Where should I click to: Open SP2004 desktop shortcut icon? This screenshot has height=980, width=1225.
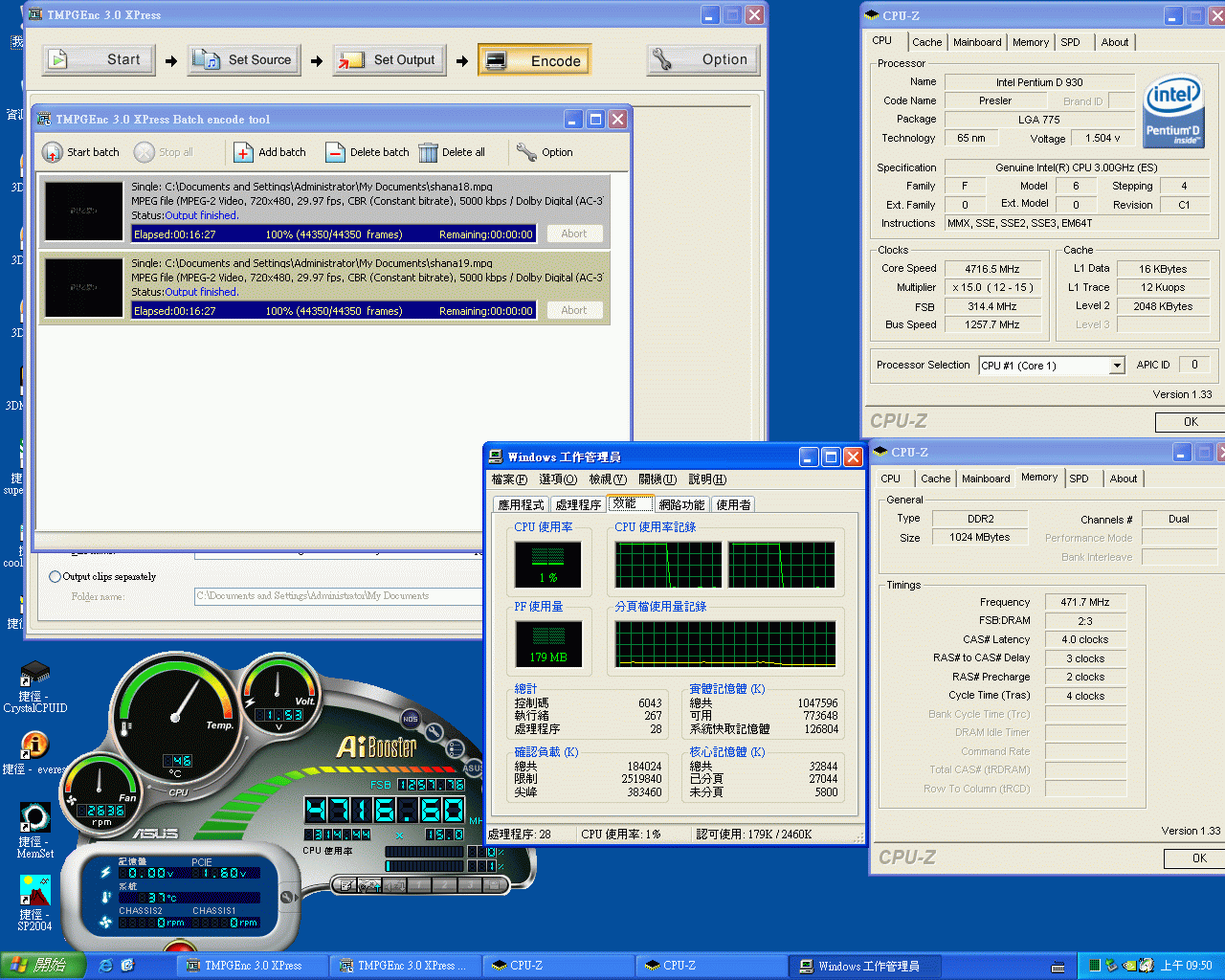(34, 890)
